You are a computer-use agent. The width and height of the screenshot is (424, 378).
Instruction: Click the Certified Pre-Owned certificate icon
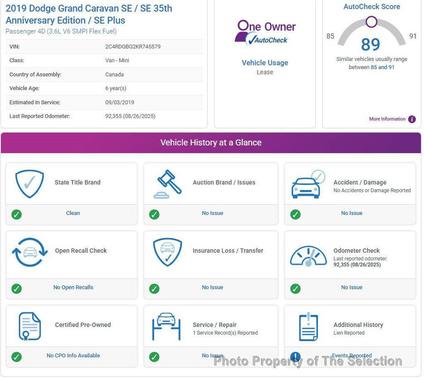coord(30,326)
